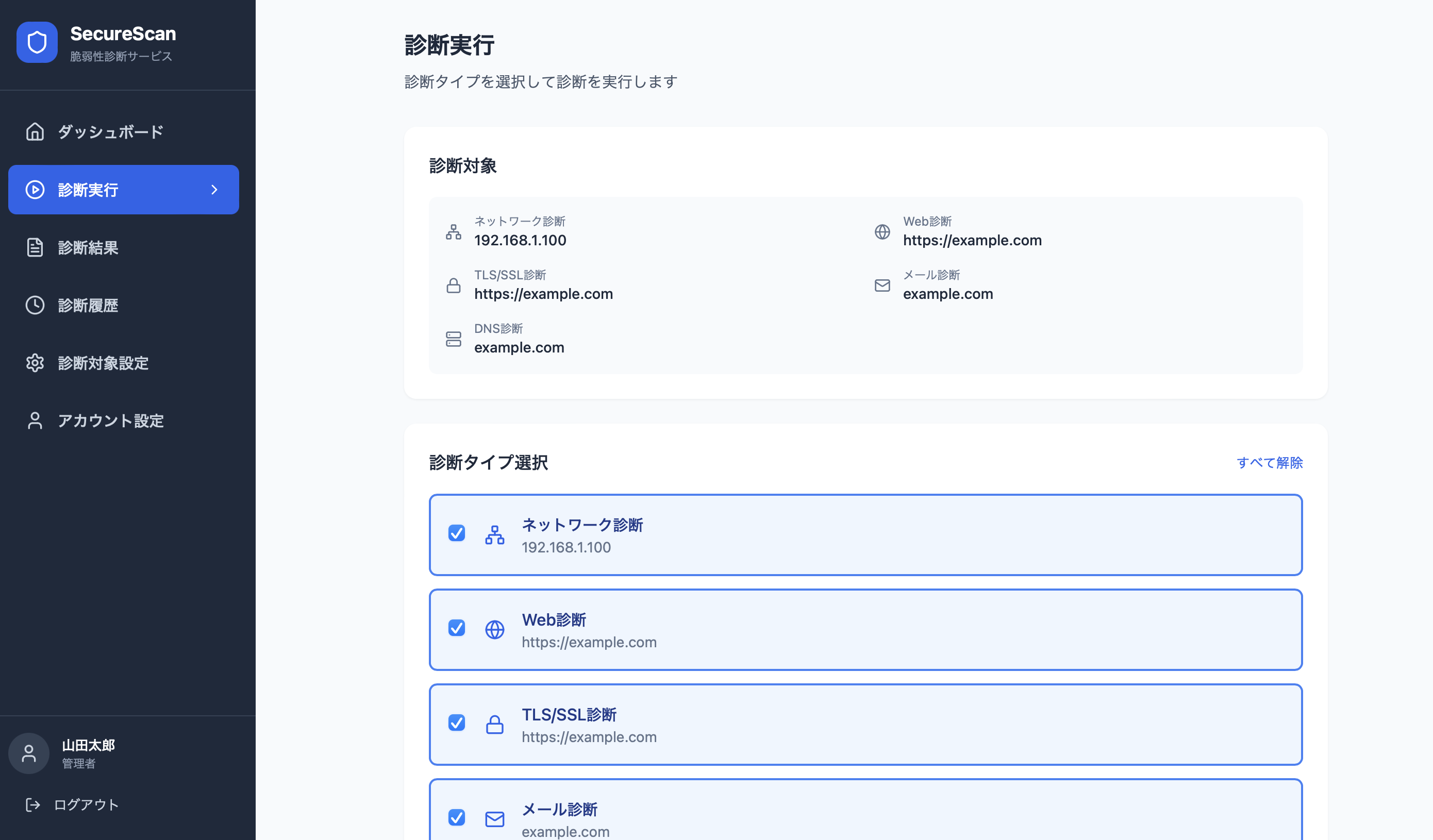This screenshot has height=840, width=1433.
Task: Click the DNS server icon in 診断対象 panel
Action: coord(453,339)
